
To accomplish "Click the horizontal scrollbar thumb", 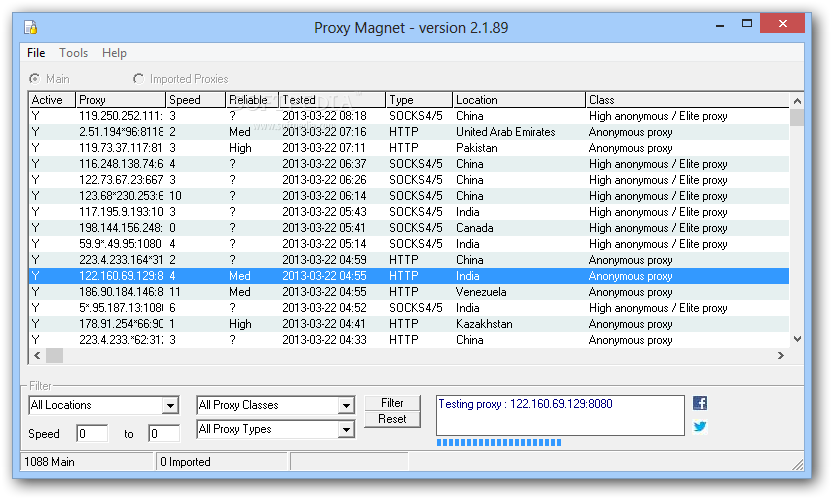I will coord(54,355).
